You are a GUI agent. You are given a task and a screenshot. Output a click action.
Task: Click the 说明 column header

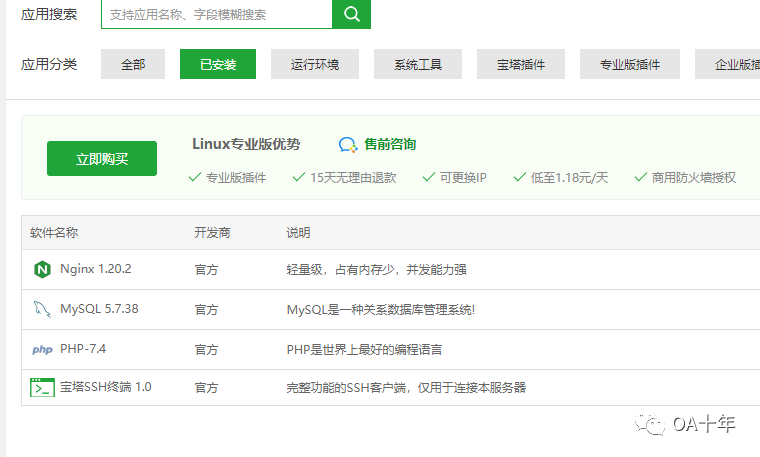pyautogui.click(x=298, y=233)
